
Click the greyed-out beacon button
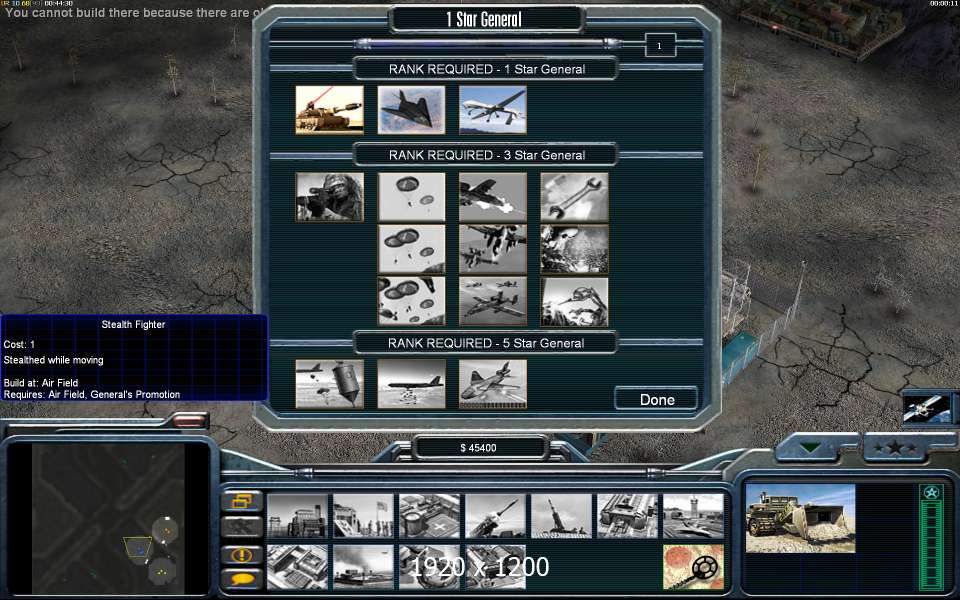[x=242, y=527]
